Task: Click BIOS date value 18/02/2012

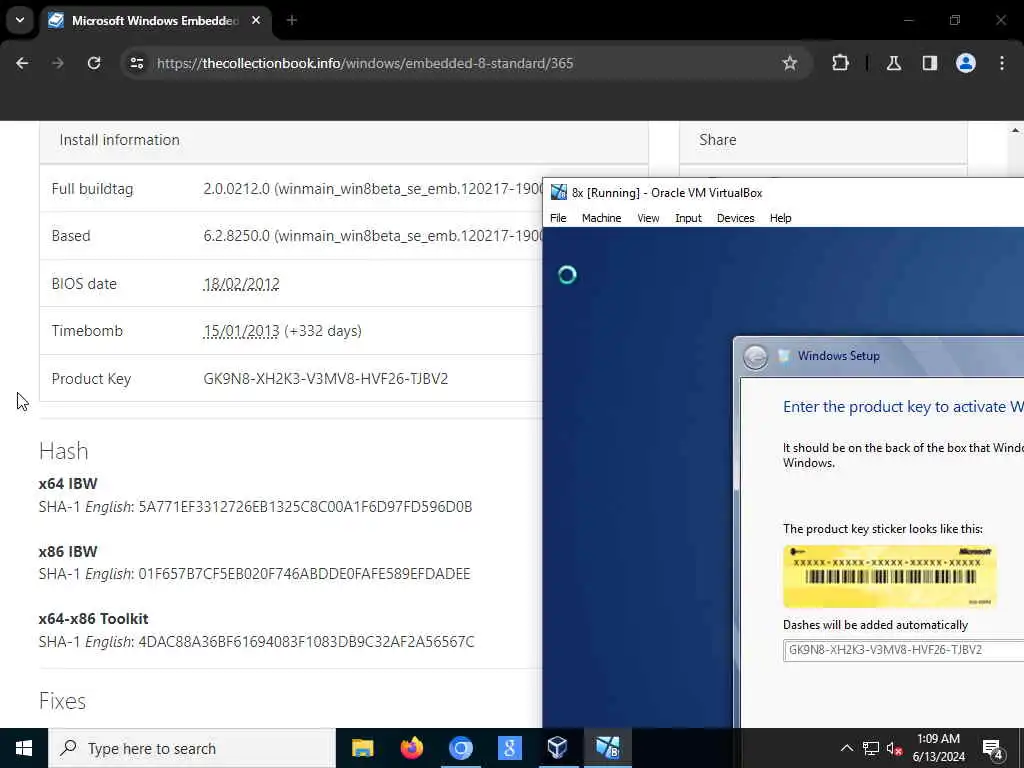Action: click(241, 284)
